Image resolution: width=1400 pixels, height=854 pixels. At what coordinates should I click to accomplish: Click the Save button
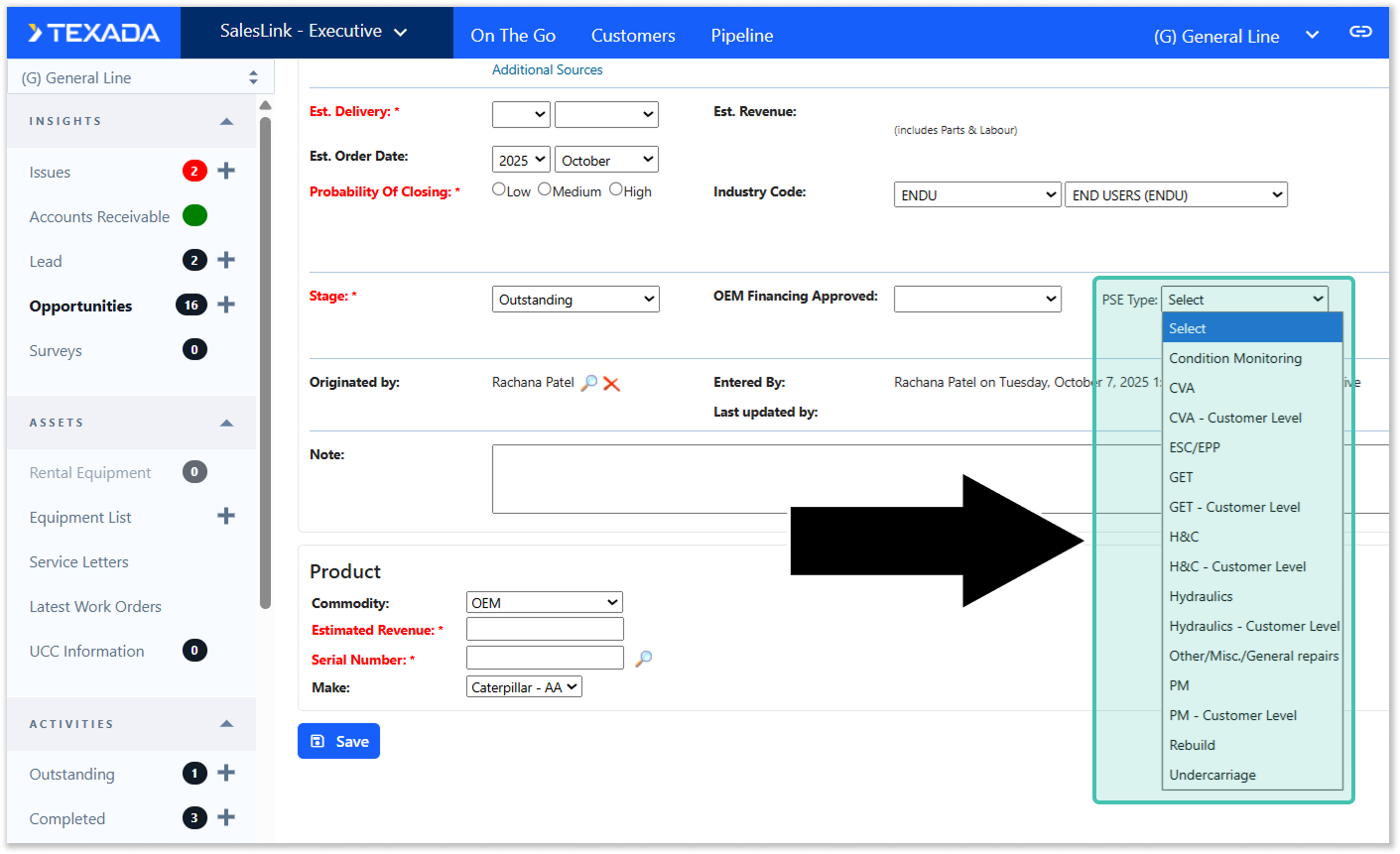[338, 741]
